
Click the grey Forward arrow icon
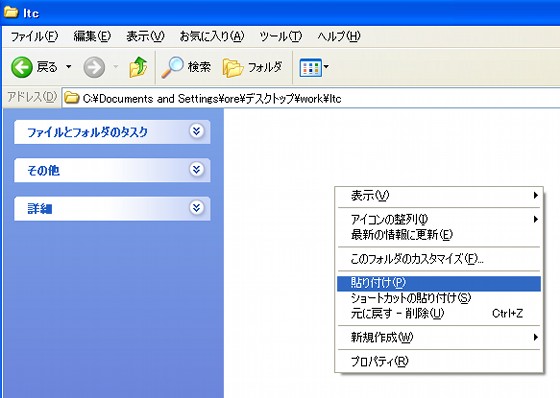94,67
